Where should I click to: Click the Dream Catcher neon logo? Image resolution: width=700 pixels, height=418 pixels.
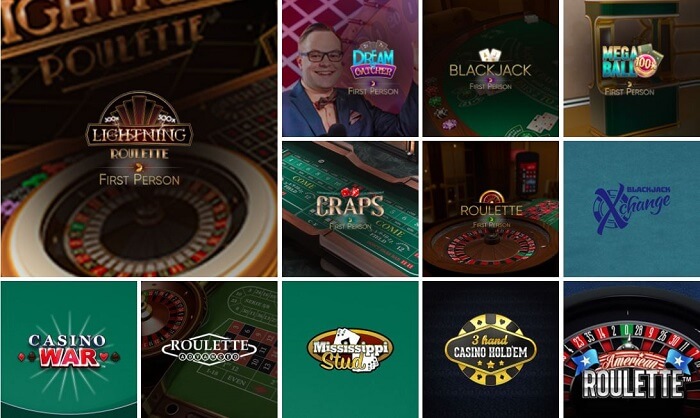pos(374,61)
